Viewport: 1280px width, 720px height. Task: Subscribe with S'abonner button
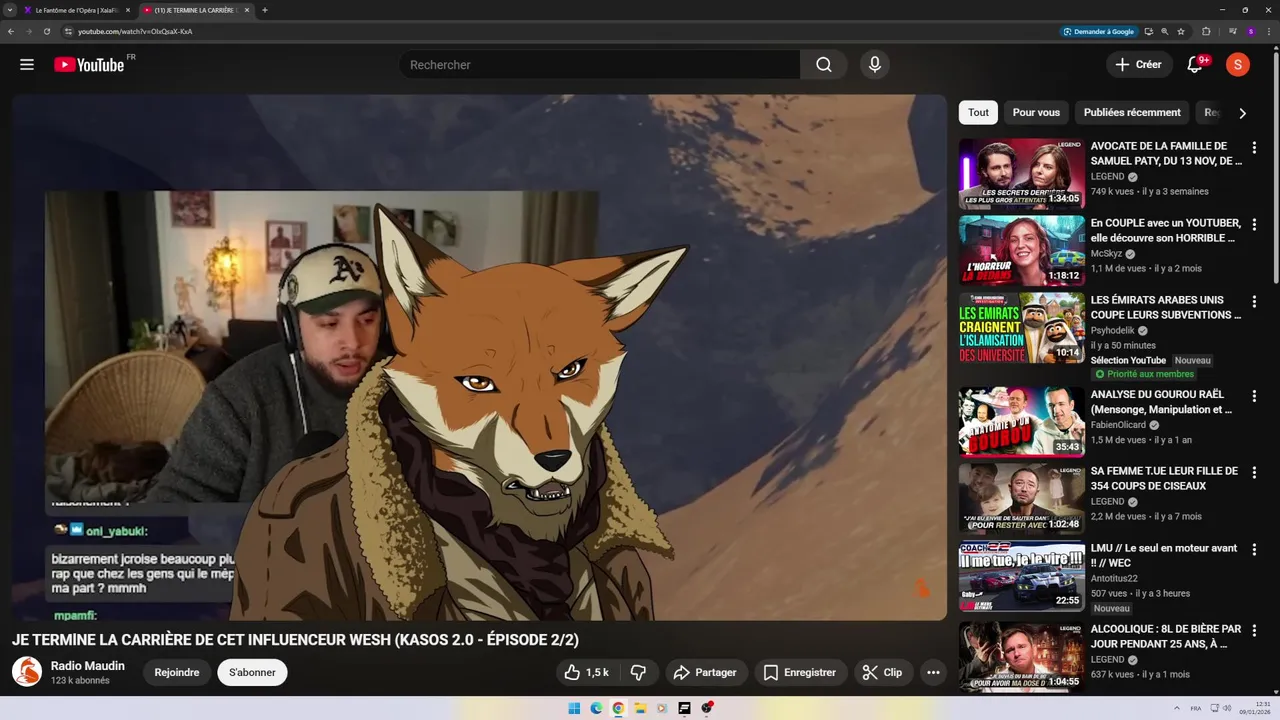tap(252, 673)
